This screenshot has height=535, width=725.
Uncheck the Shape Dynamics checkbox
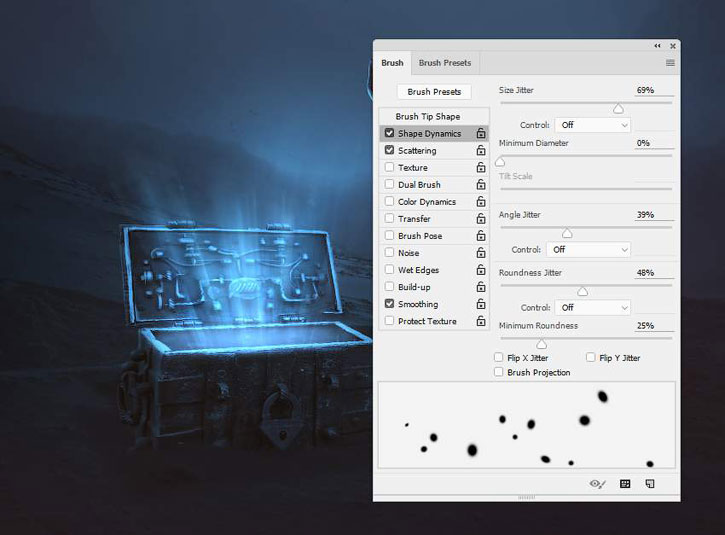point(389,133)
